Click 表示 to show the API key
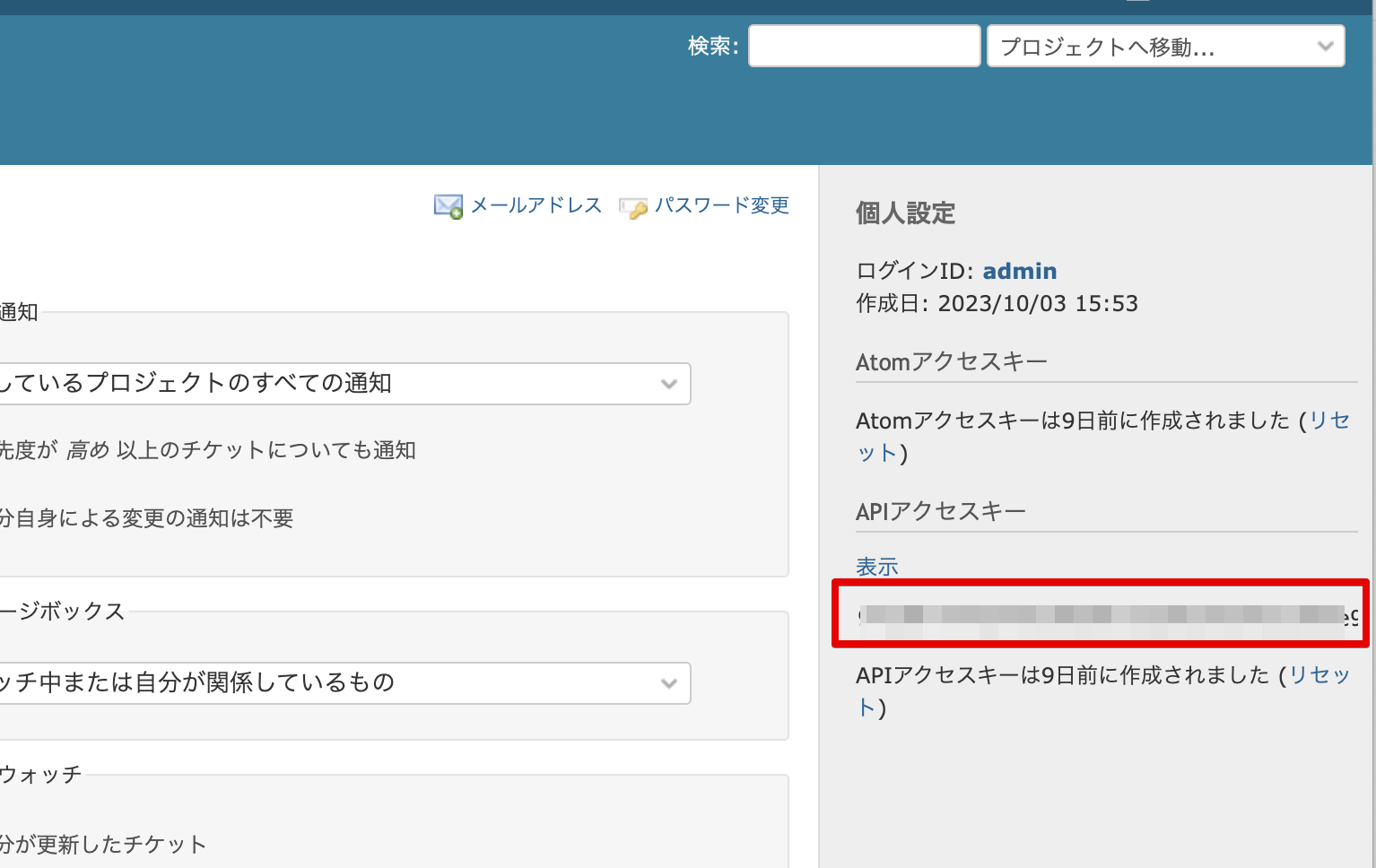Image resolution: width=1376 pixels, height=868 pixels. coord(876,567)
